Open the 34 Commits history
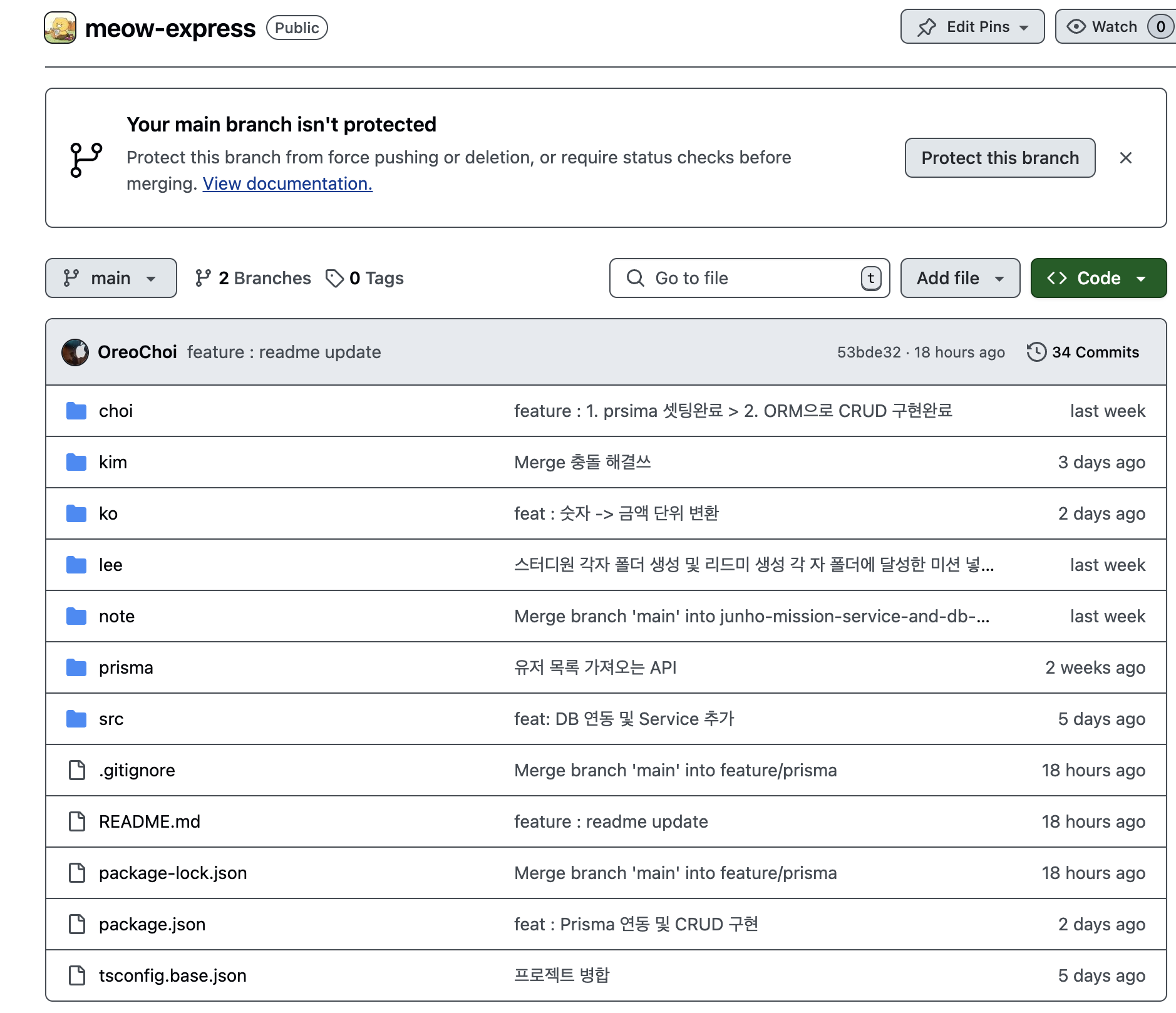The width and height of the screenshot is (1176, 1013). click(1083, 352)
